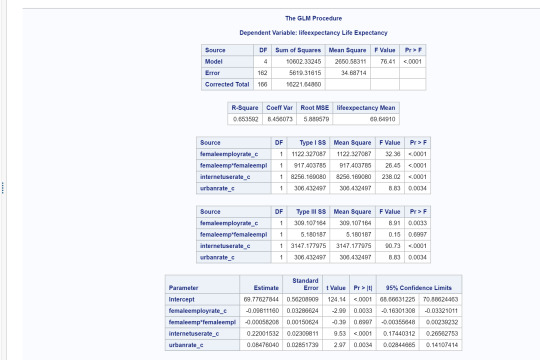540x360 pixels.
Task: Select Type I F Value 32.36
Action: pyautogui.click(x=393, y=154)
